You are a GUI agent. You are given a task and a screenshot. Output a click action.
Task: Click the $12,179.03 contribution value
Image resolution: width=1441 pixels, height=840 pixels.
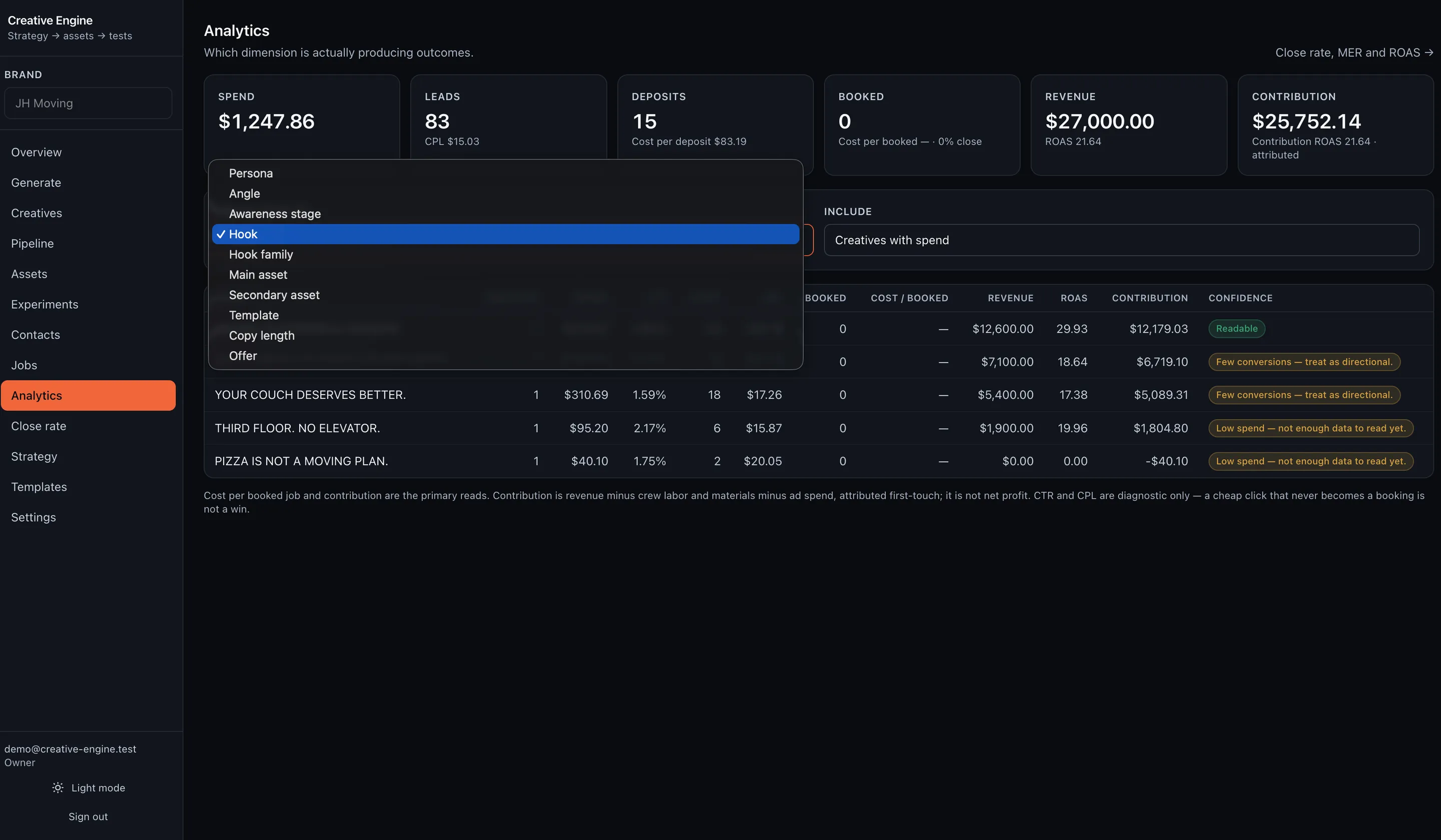[1158, 329]
